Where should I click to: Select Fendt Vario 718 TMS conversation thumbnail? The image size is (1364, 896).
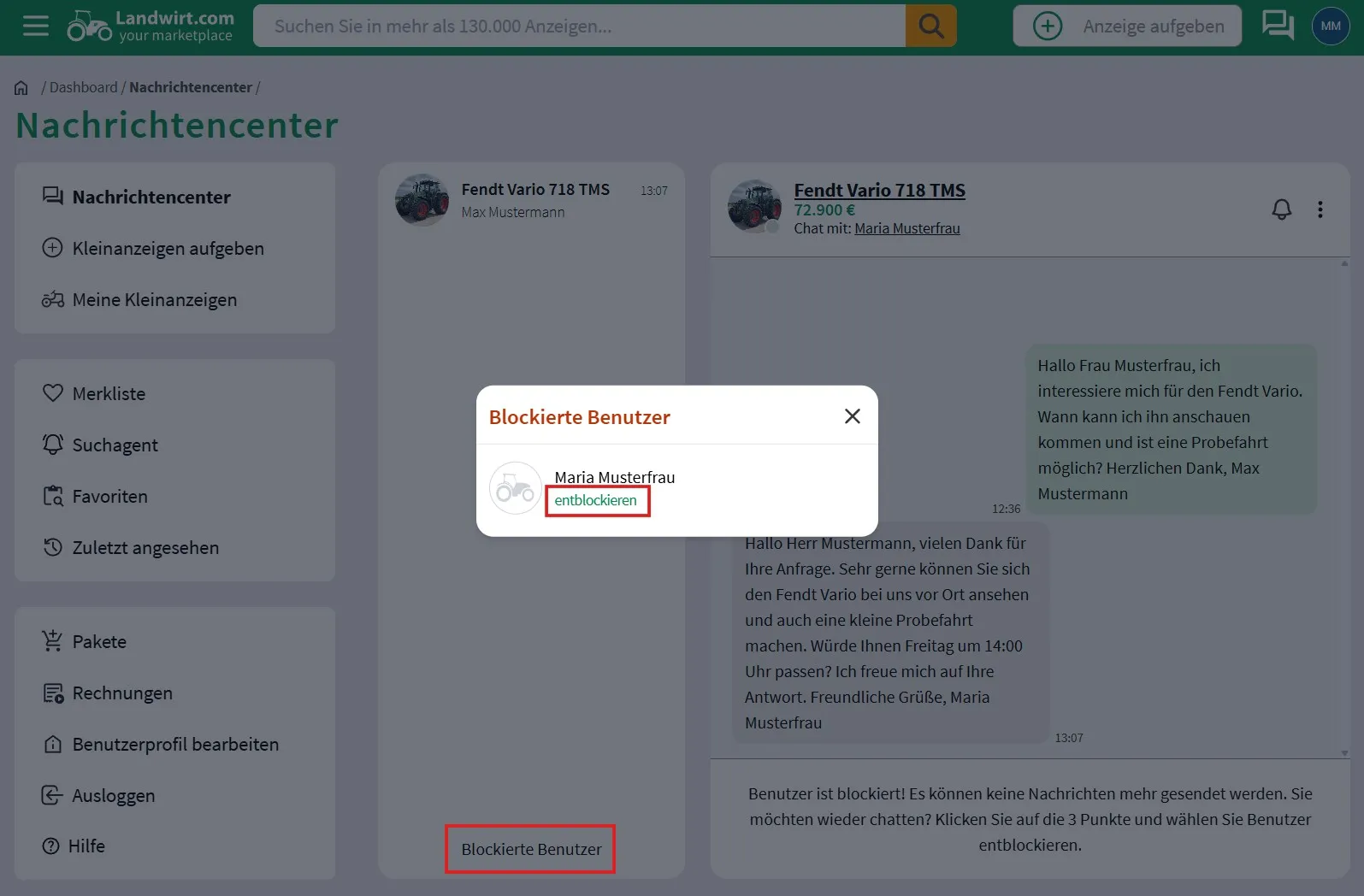tap(422, 200)
